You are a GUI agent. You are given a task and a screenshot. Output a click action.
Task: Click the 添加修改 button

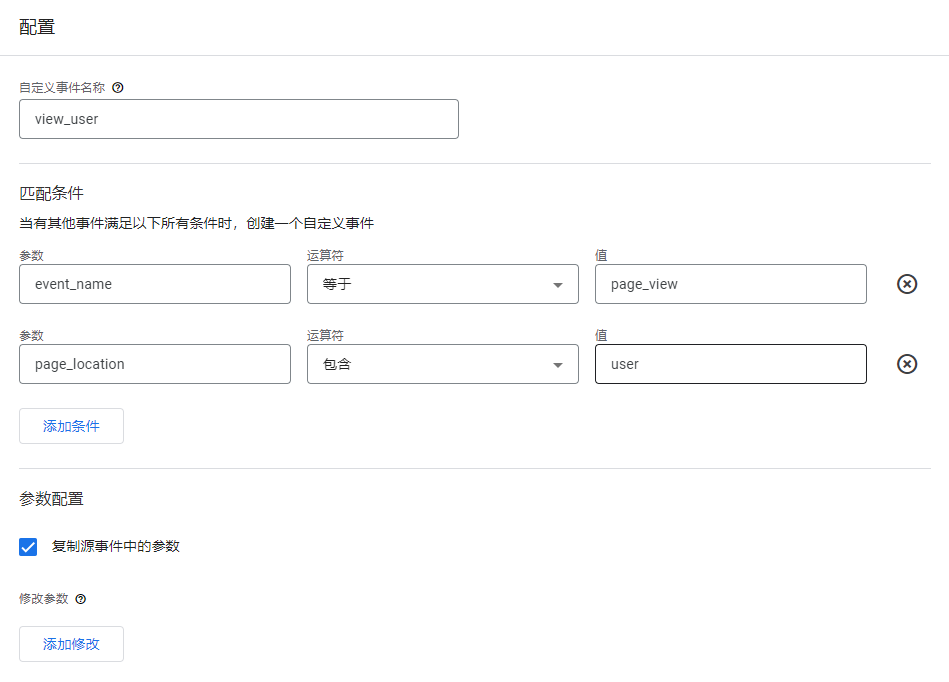click(70, 644)
